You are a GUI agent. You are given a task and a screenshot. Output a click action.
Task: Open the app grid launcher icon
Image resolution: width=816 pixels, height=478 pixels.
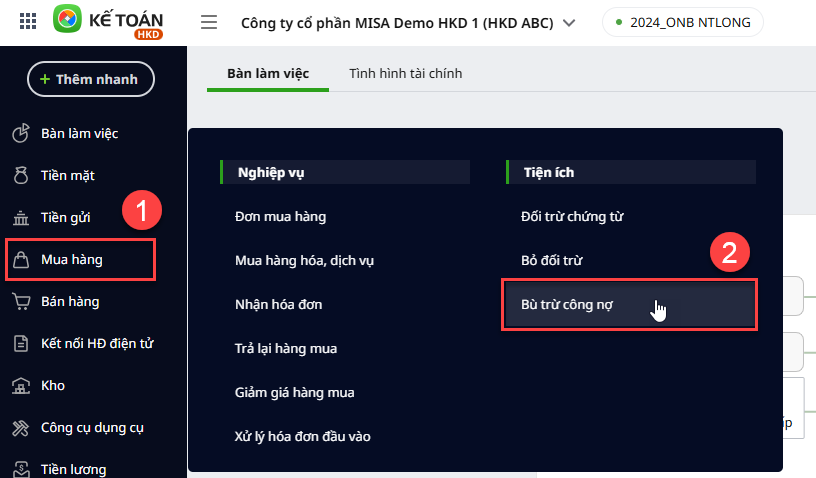pos(28,21)
